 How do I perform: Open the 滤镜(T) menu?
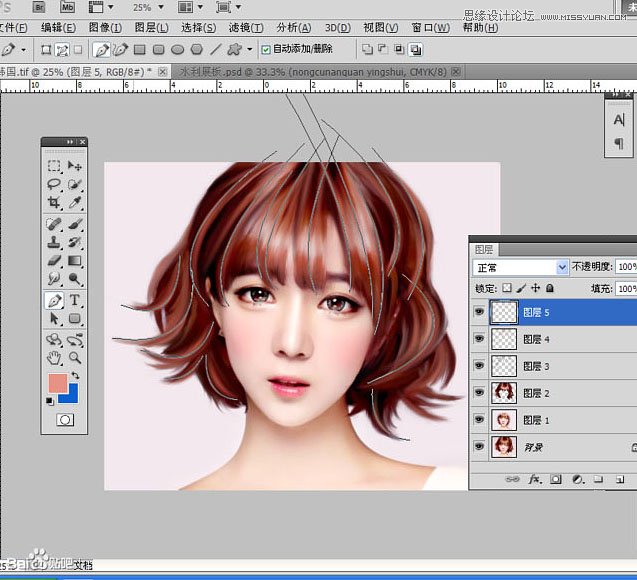click(x=245, y=27)
